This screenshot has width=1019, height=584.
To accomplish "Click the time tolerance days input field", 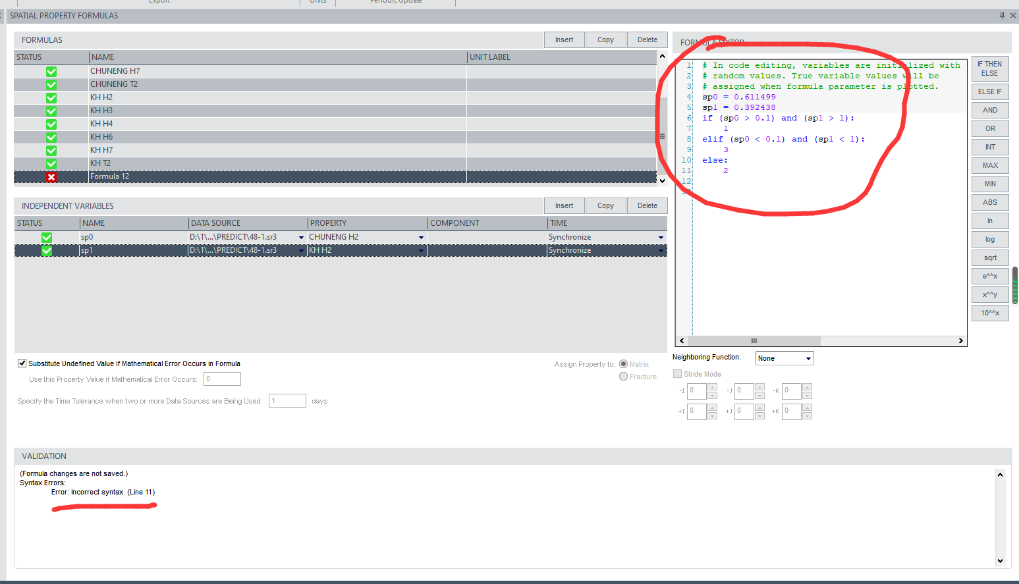I will [287, 401].
